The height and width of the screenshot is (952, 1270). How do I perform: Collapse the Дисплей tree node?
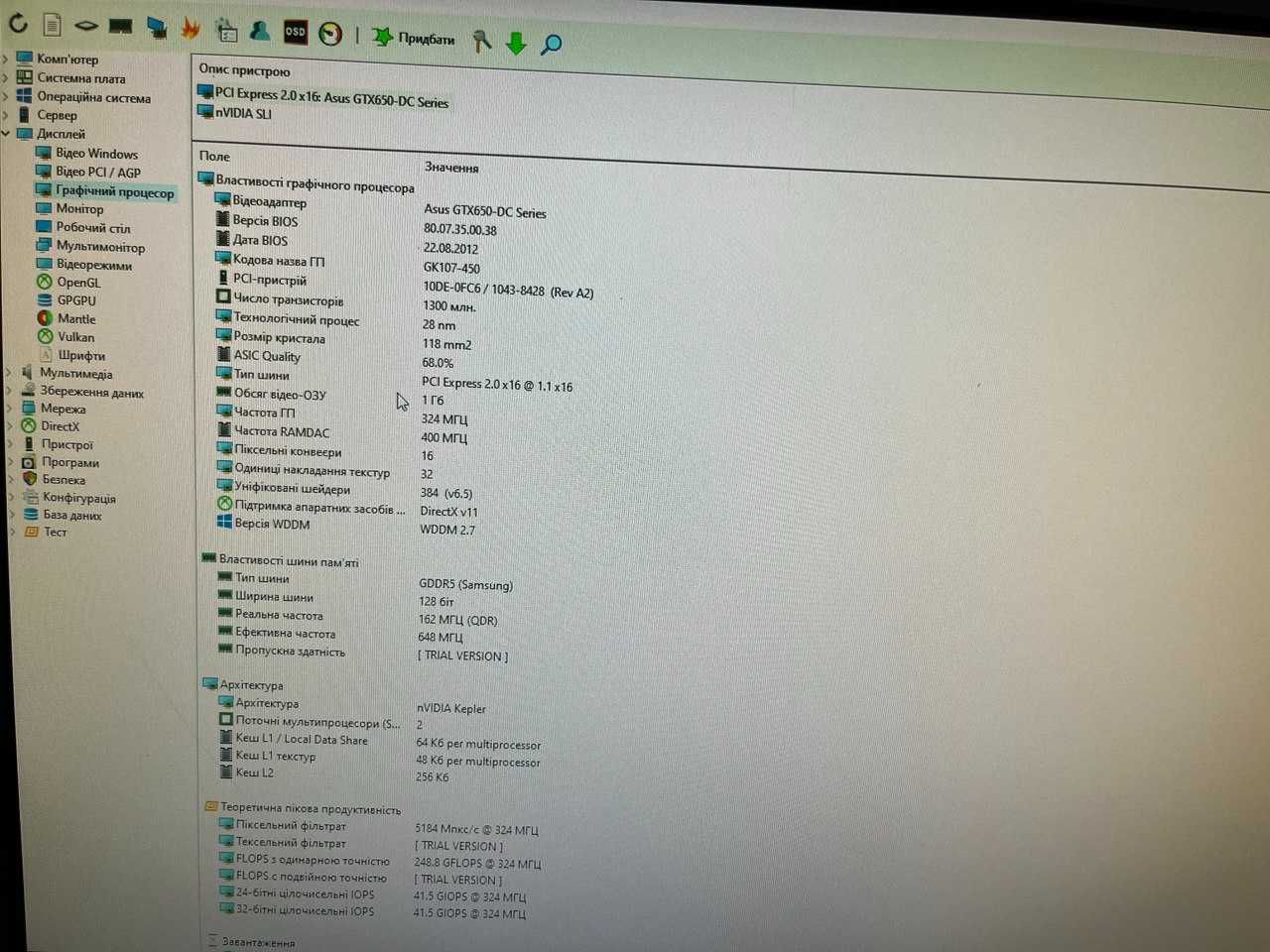6,133
